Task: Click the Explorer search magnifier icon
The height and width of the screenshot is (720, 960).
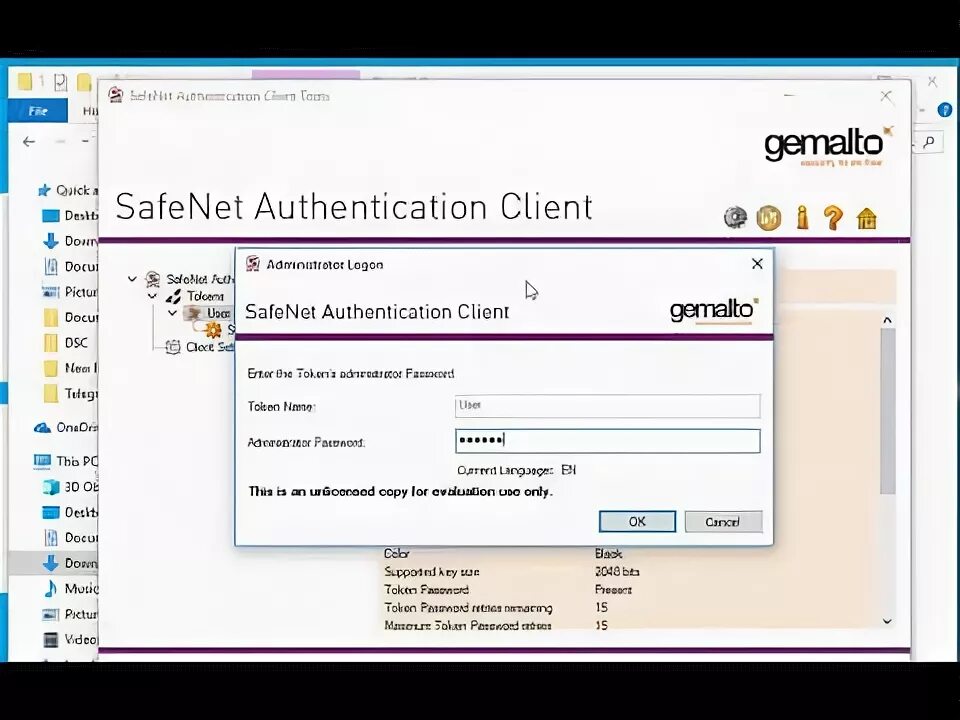Action: point(929,142)
